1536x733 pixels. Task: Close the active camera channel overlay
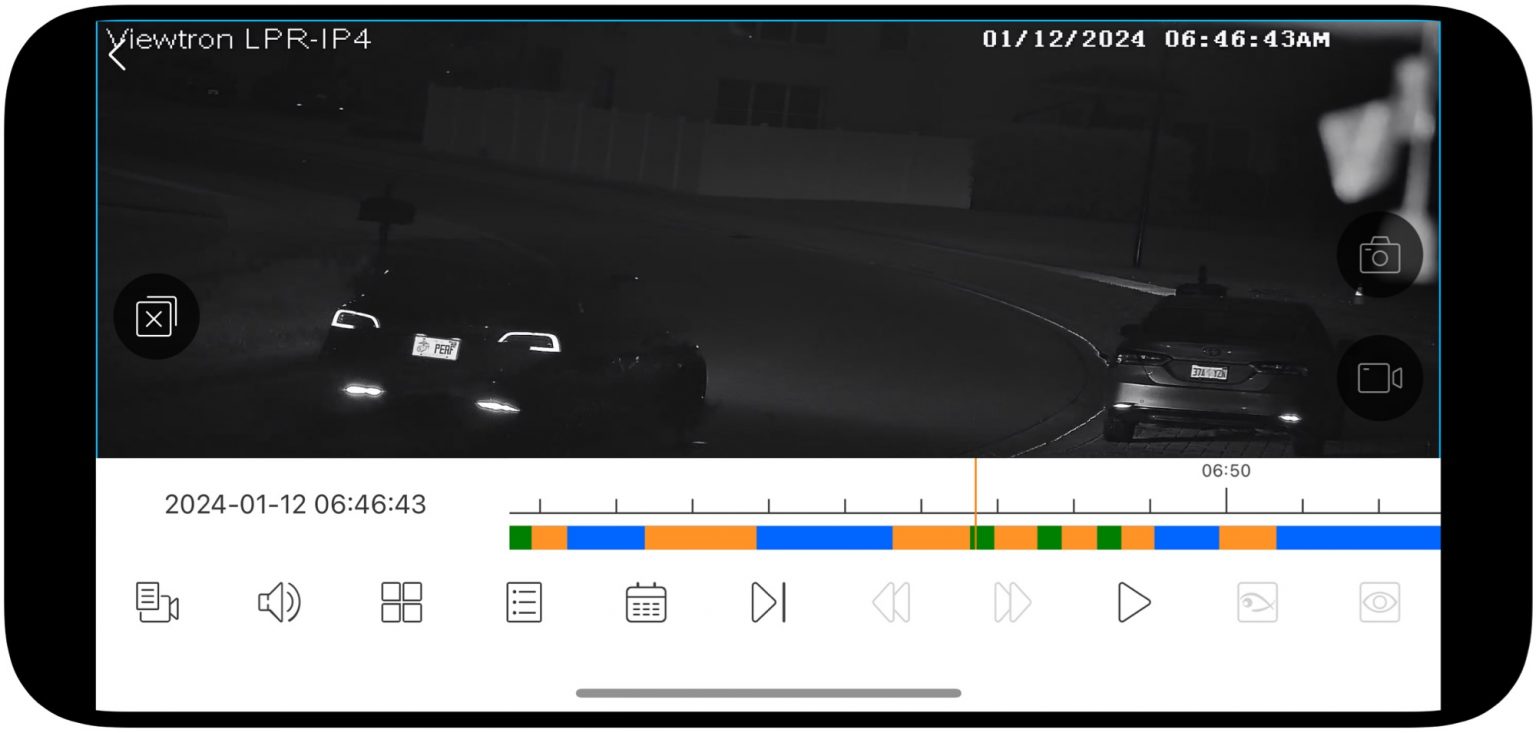click(156, 316)
